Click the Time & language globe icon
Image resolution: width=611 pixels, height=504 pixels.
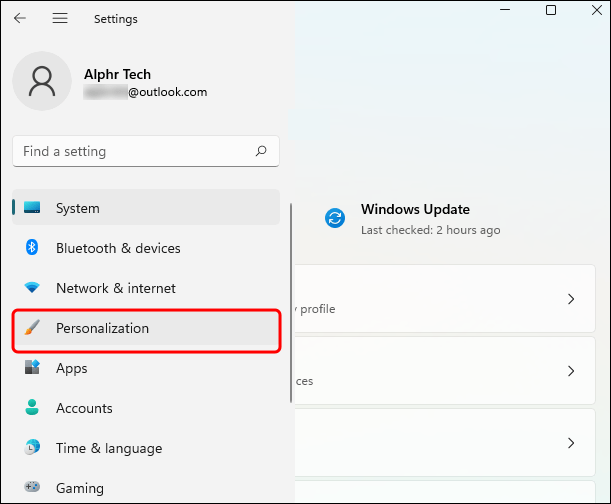(x=32, y=448)
